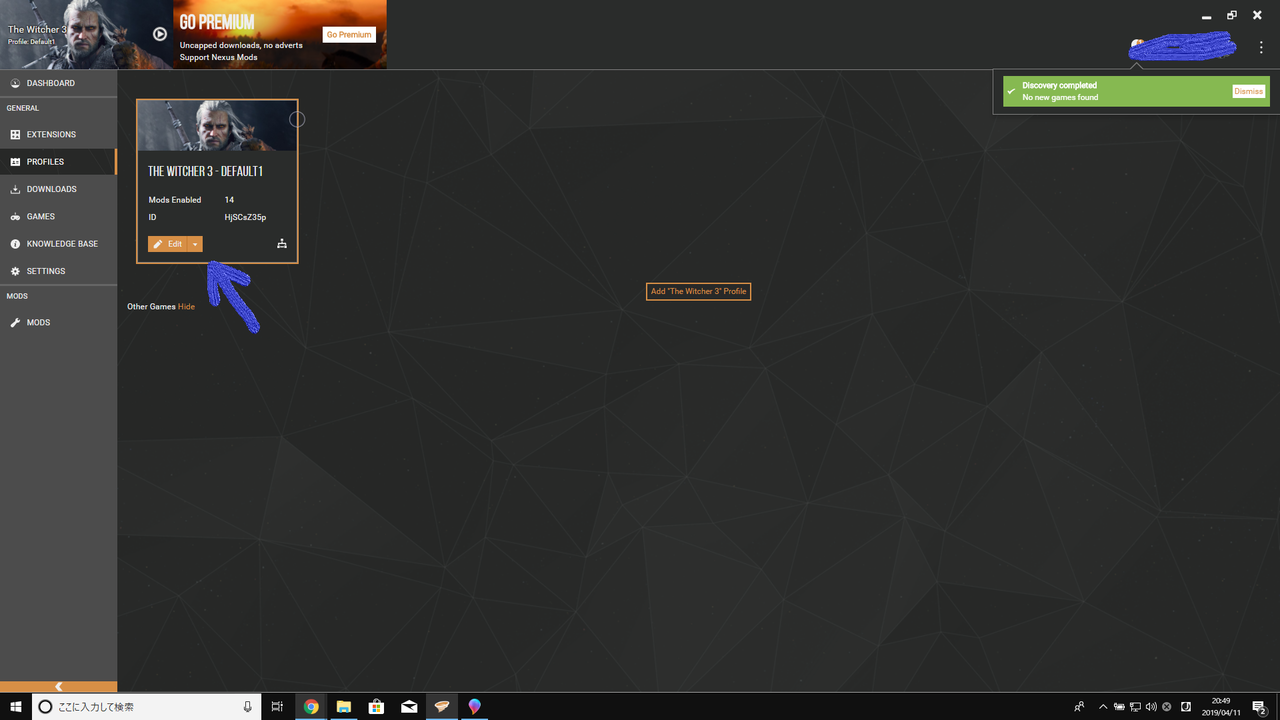Click the microphone icon in search box
This screenshot has height=720, width=1280.
(x=247, y=706)
